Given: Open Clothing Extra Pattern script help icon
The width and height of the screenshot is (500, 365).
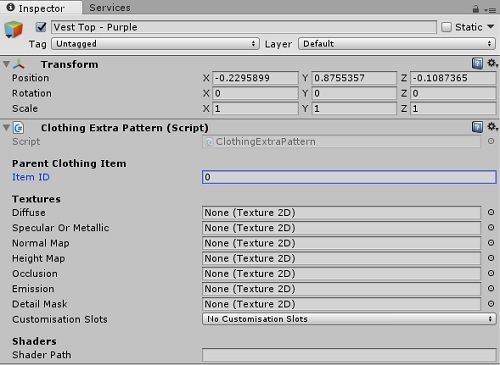Looking at the screenshot, I should click(x=477, y=127).
